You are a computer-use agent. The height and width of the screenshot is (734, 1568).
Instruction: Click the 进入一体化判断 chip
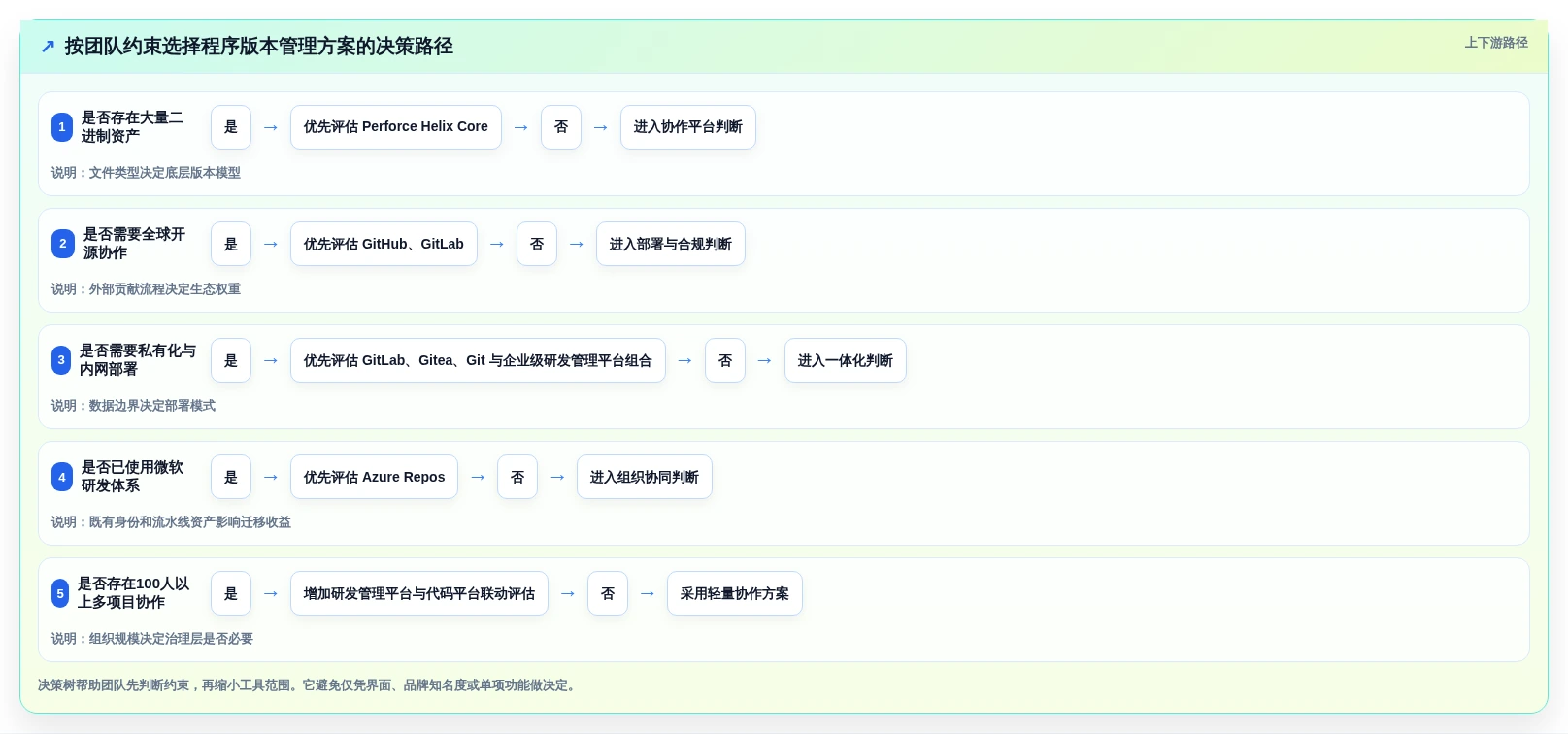[x=846, y=360]
